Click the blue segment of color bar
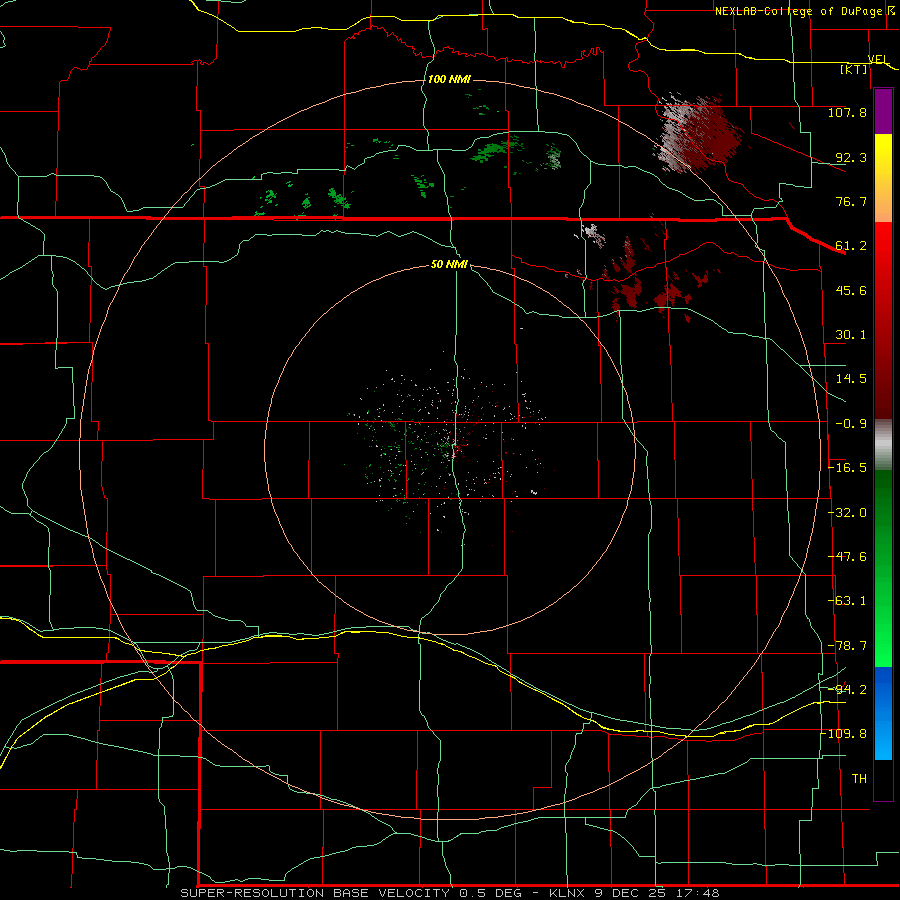 pyautogui.click(x=883, y=713)
